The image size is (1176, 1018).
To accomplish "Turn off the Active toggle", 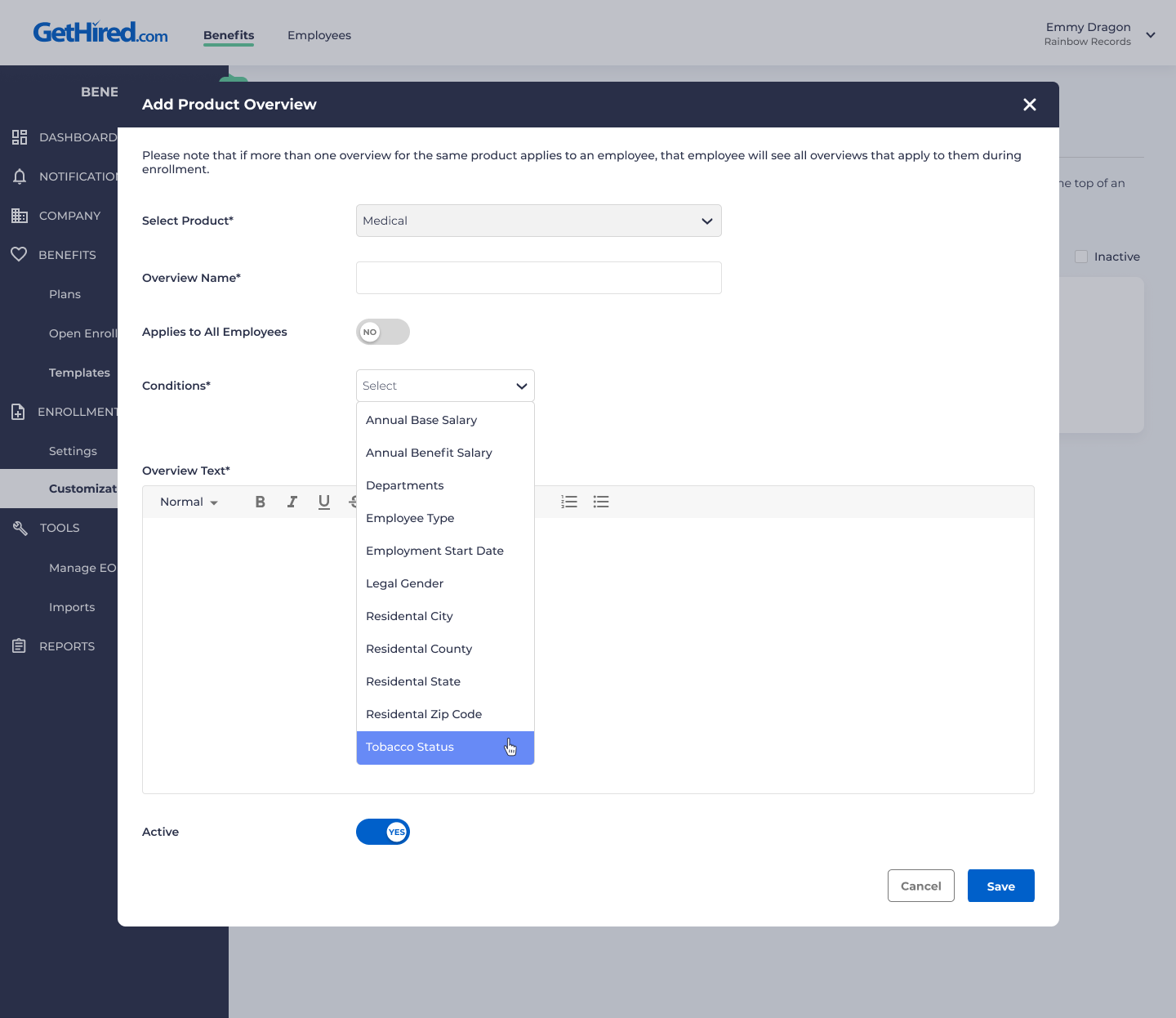I will [x=382, y=832].
